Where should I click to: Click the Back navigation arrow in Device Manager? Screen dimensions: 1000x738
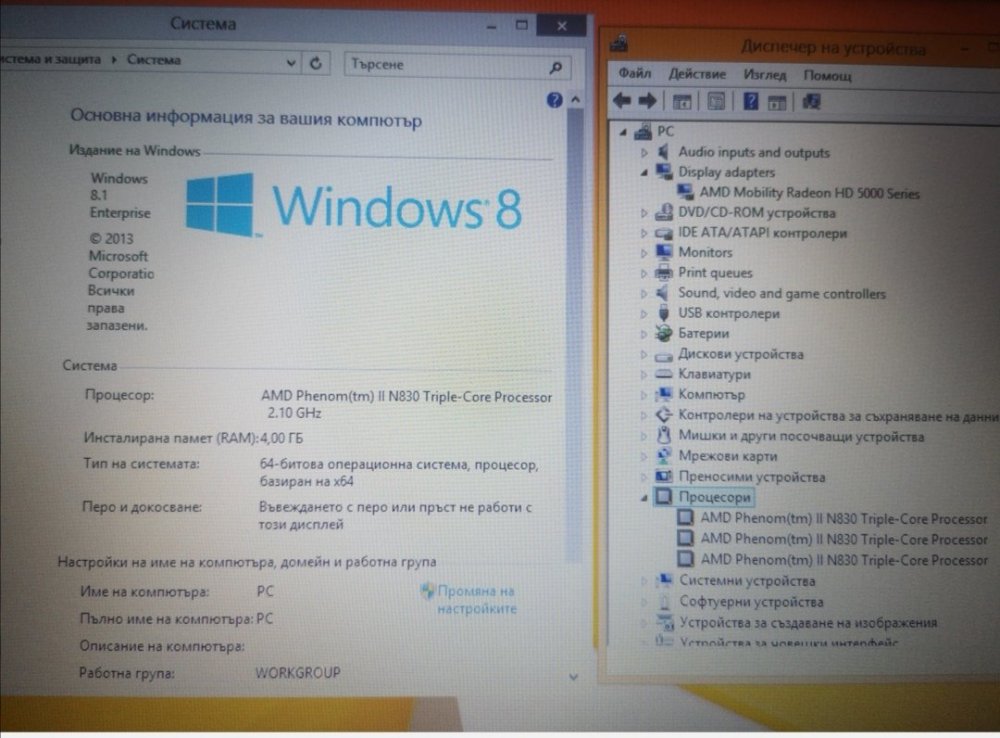point(622,100)
